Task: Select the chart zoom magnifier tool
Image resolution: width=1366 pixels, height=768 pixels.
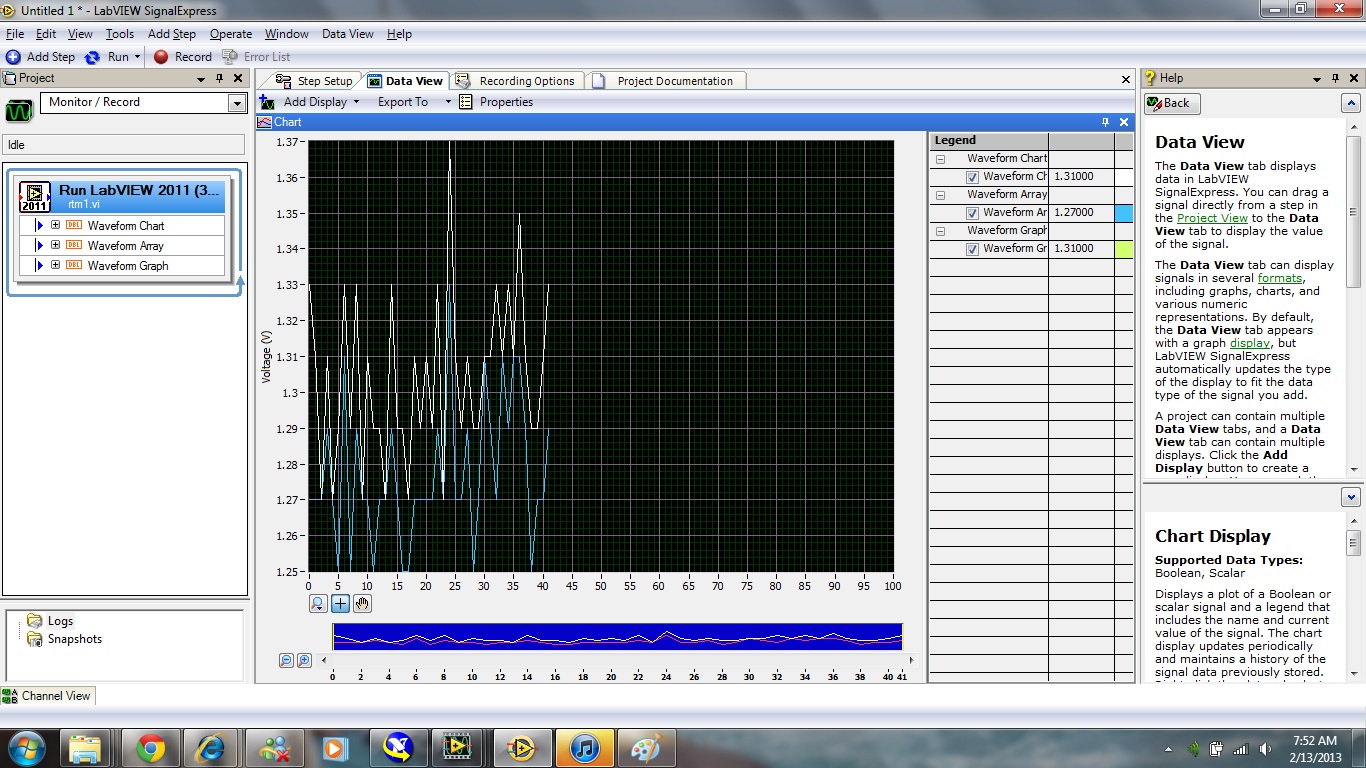Action: (x=318, y=603)
